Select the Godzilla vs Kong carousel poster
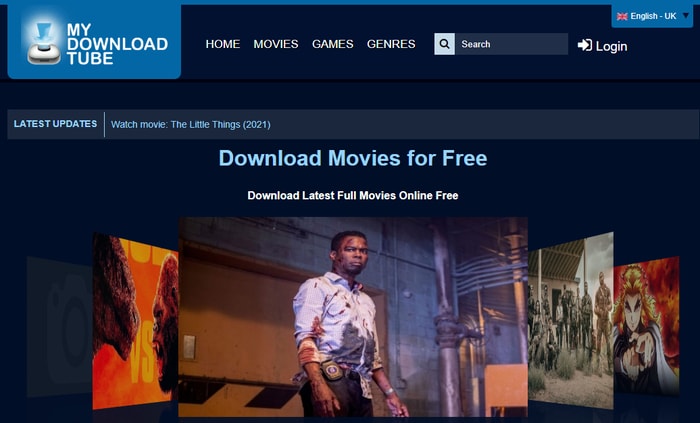The height and width of the screenshot is (423, 700). [x=135, y=321]
